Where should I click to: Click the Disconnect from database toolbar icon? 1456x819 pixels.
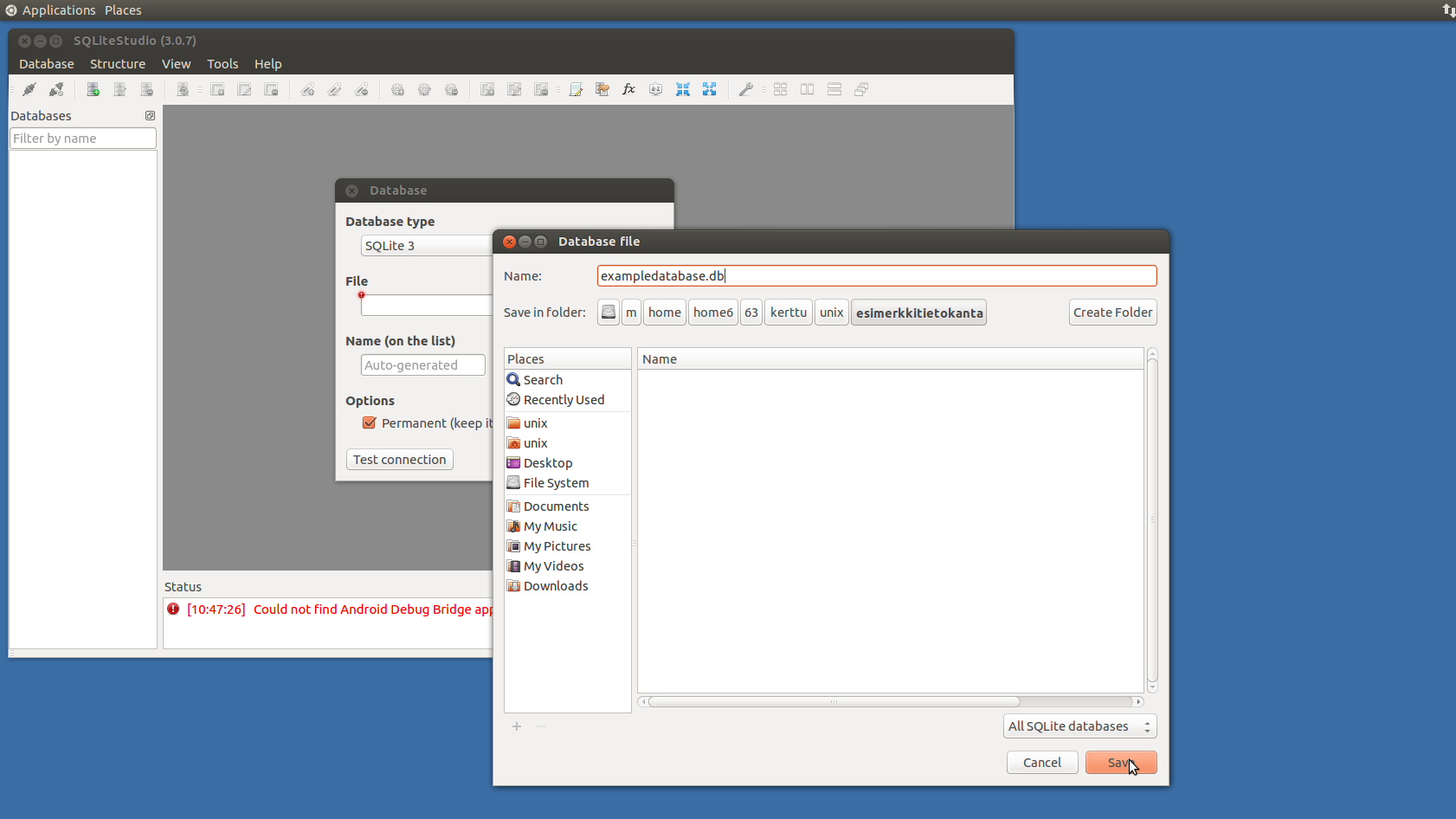[56, 89]
